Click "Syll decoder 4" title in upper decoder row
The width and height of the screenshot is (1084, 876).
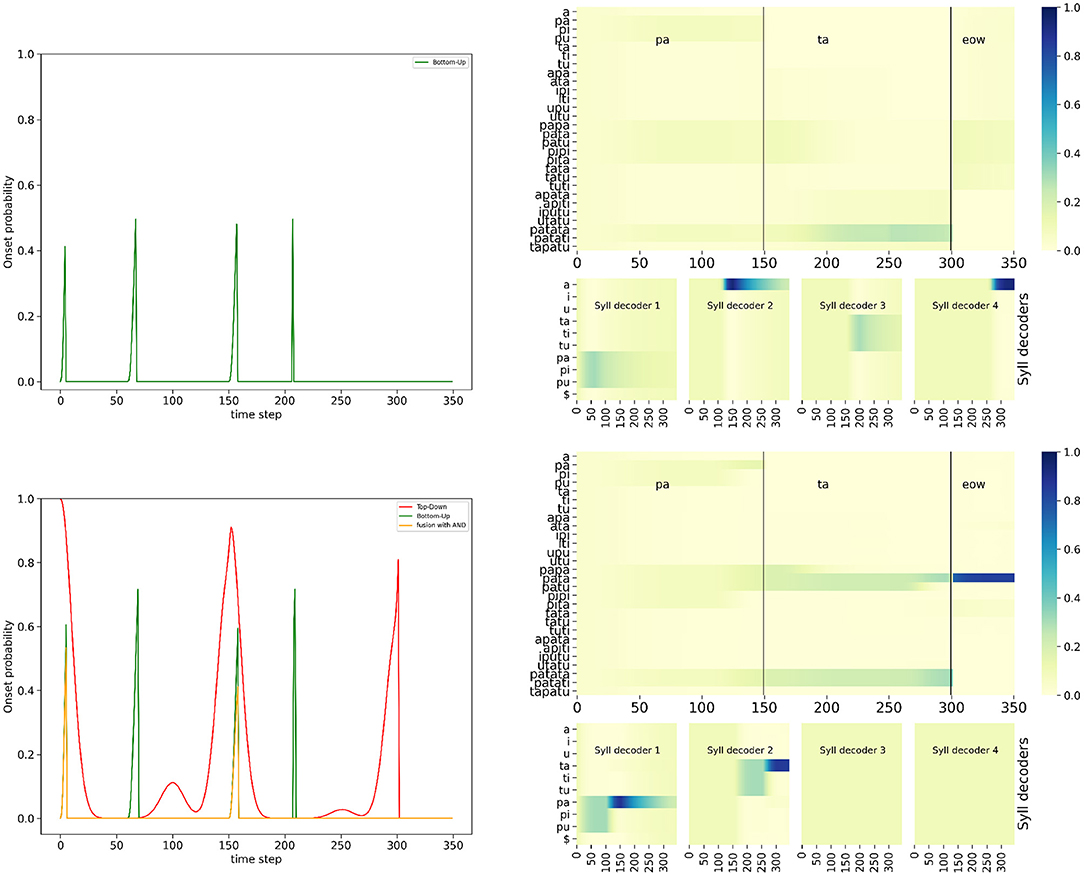pyautogui.click(x=965, y=306)
